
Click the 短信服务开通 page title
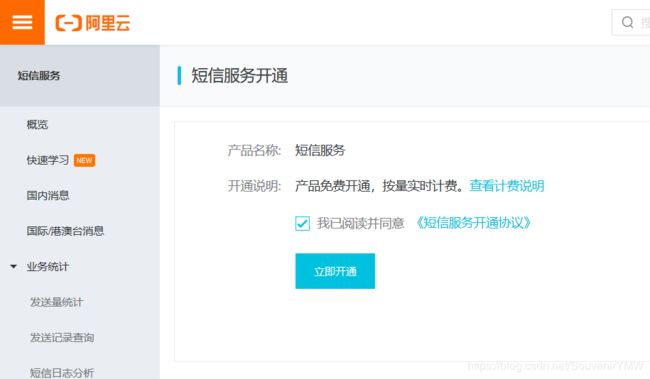point(239,76)
